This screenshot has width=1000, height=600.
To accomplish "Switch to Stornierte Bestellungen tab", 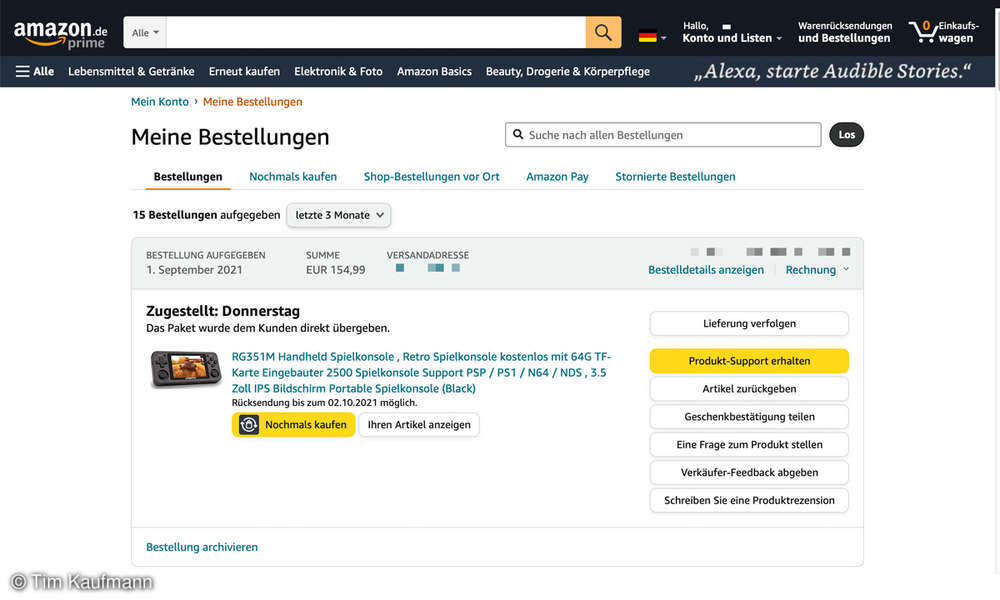I will 675,177.
